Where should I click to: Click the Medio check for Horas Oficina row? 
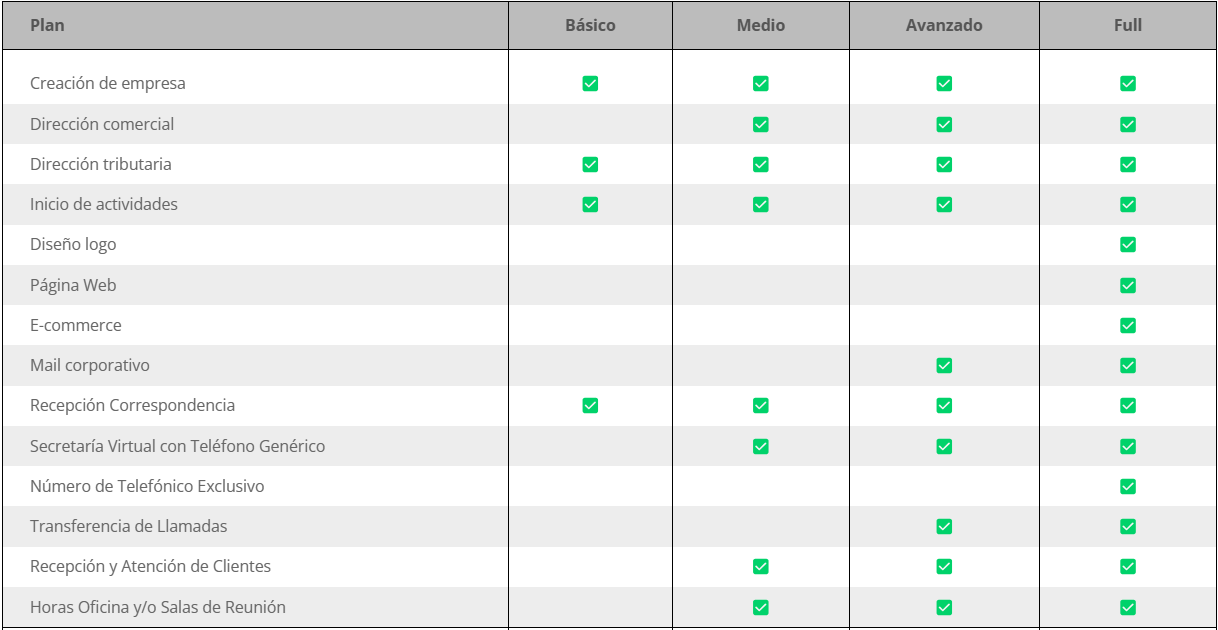[760, 607]
